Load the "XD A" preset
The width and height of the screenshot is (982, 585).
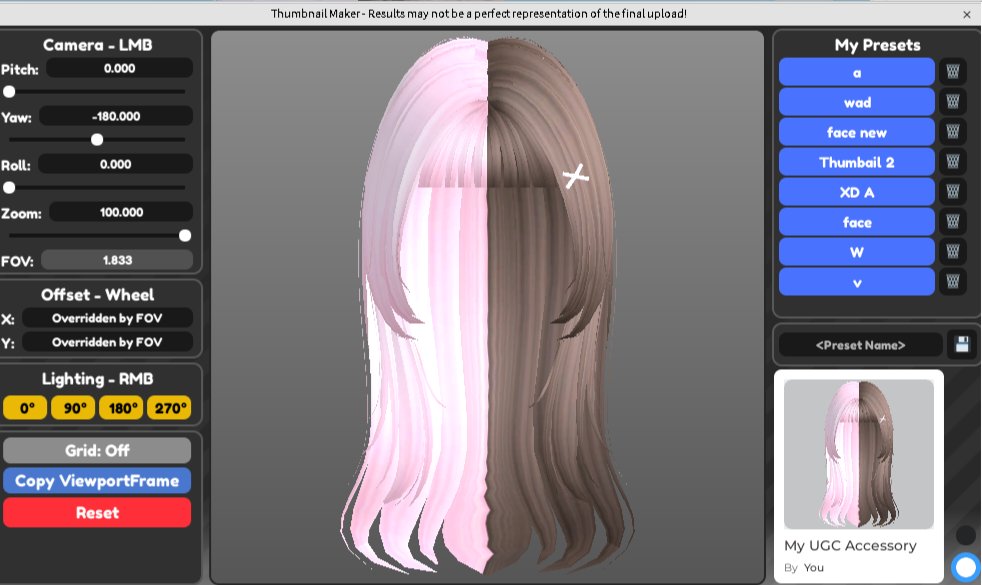pyautogui.click(x=857, y=192)
